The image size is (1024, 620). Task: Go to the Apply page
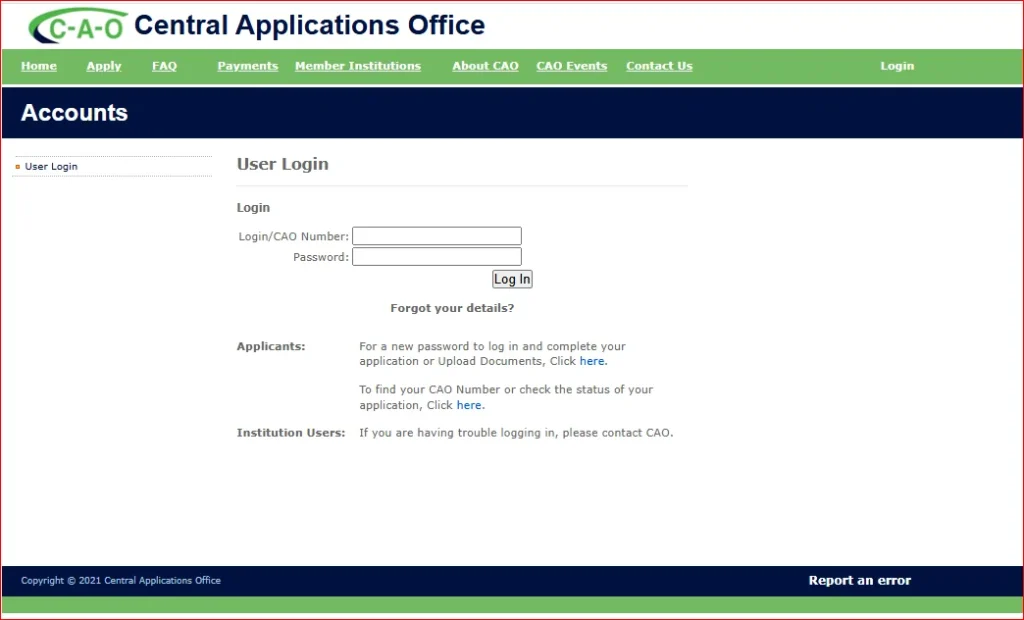click(104, 66)
